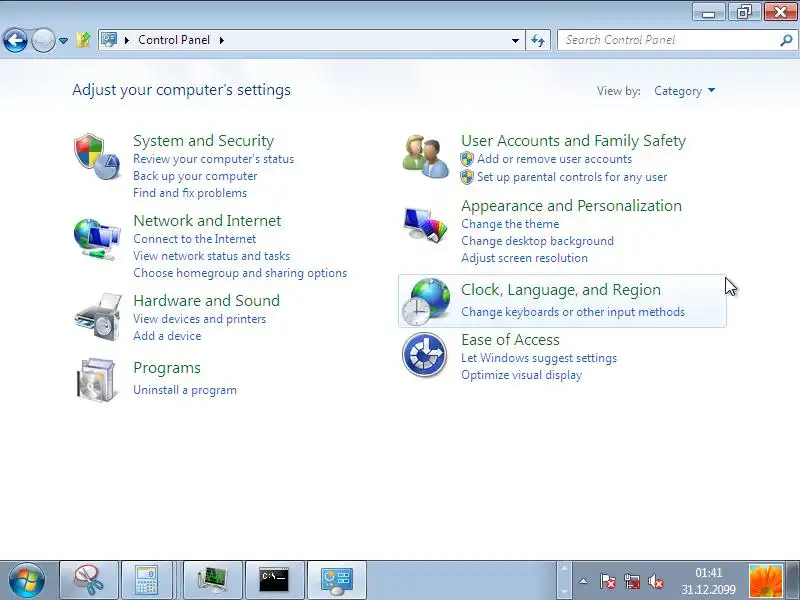This screenshot has width=800, height=600.
Task: Click Change desktop background
Action: point(537,241)
